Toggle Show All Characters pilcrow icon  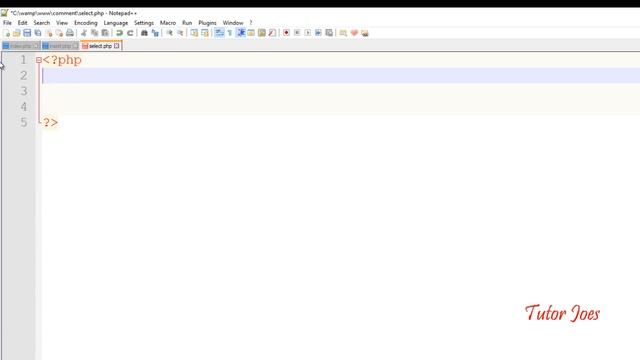(230, 33)
